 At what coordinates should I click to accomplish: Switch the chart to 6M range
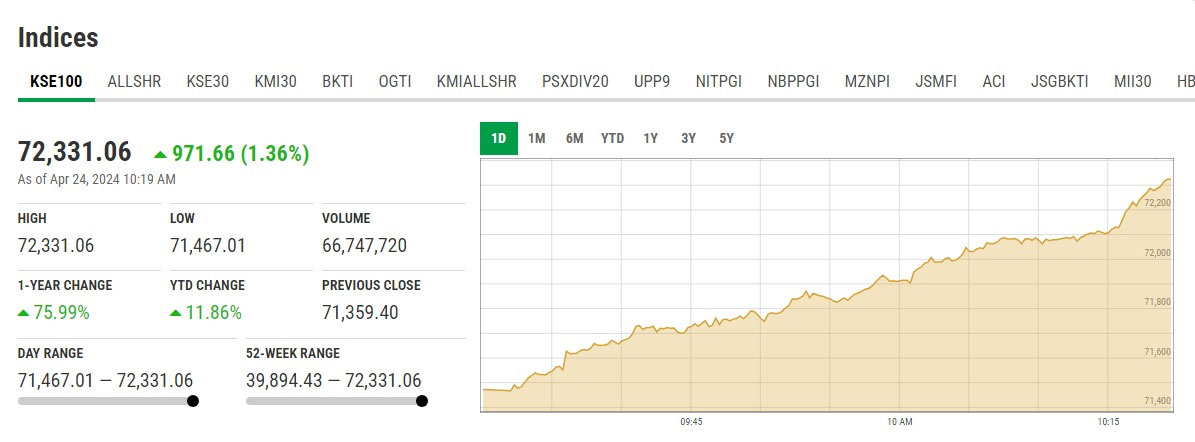(x=574, y=139)
